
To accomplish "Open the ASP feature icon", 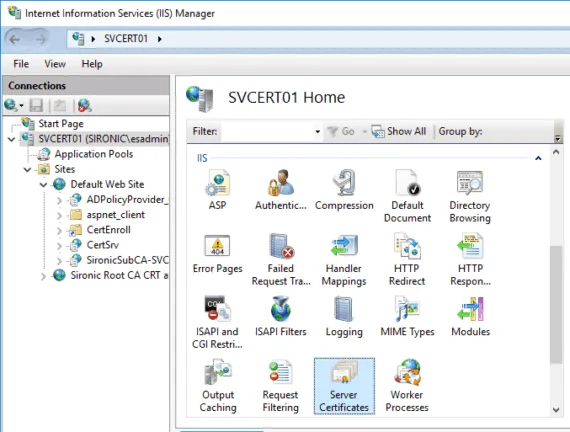I will pos(217,190).
